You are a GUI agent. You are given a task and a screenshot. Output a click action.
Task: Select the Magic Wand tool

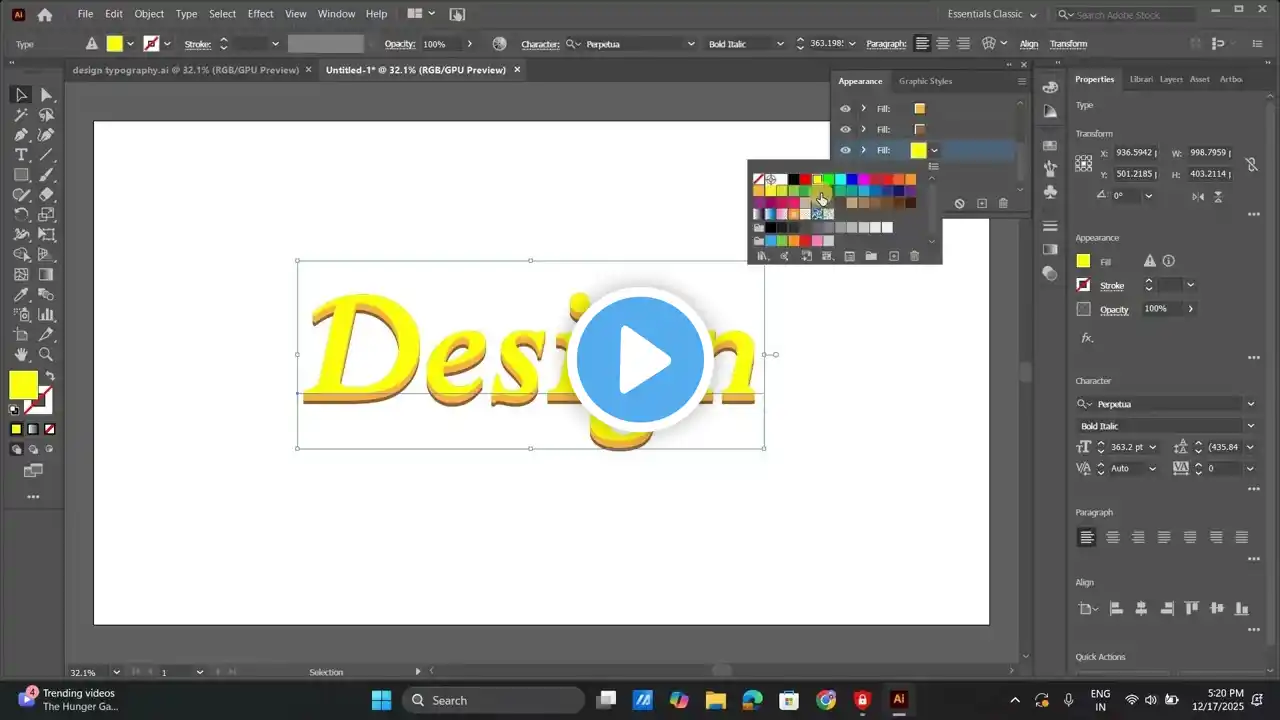point(21,115)
